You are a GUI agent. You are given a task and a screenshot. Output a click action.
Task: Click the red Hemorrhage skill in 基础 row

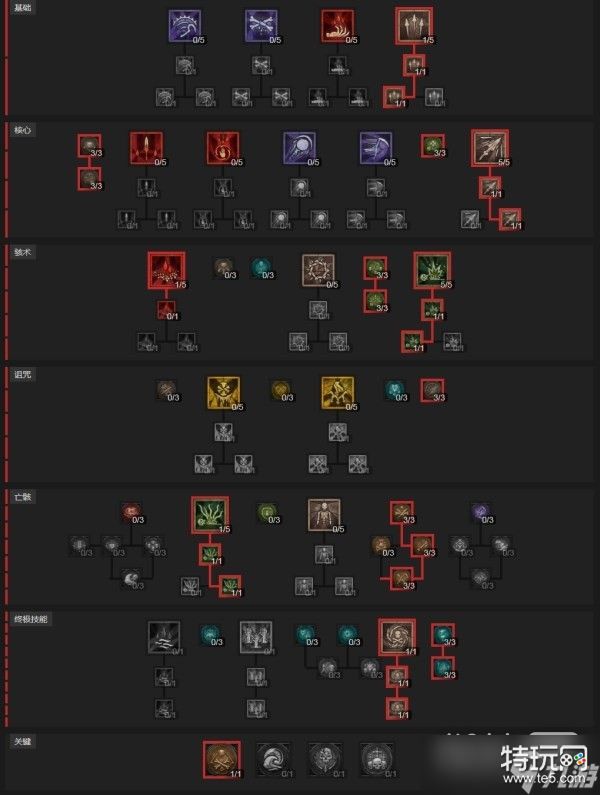[337, 26]
